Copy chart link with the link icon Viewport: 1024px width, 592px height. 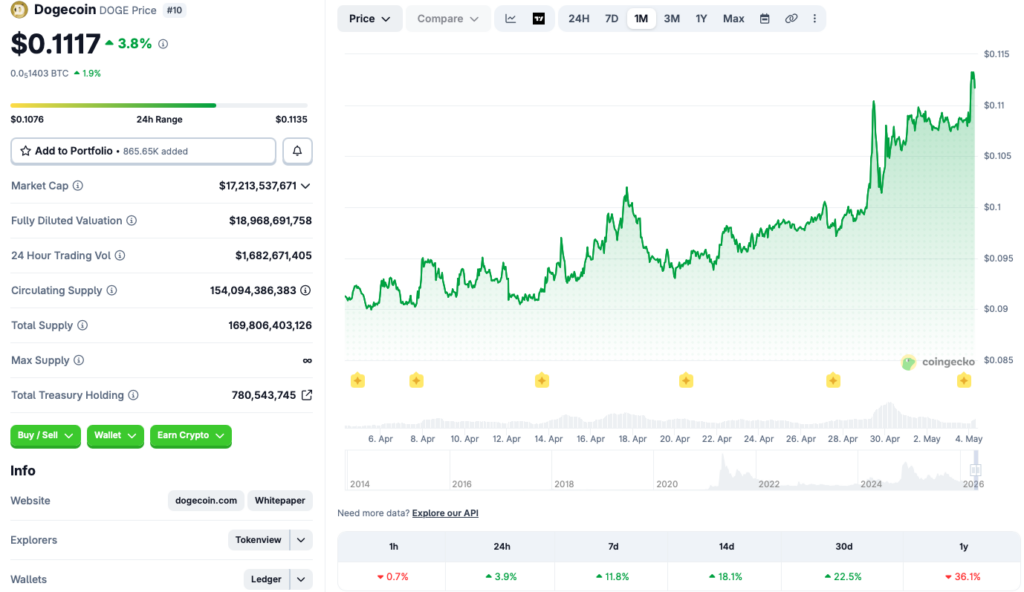point(791,19)
